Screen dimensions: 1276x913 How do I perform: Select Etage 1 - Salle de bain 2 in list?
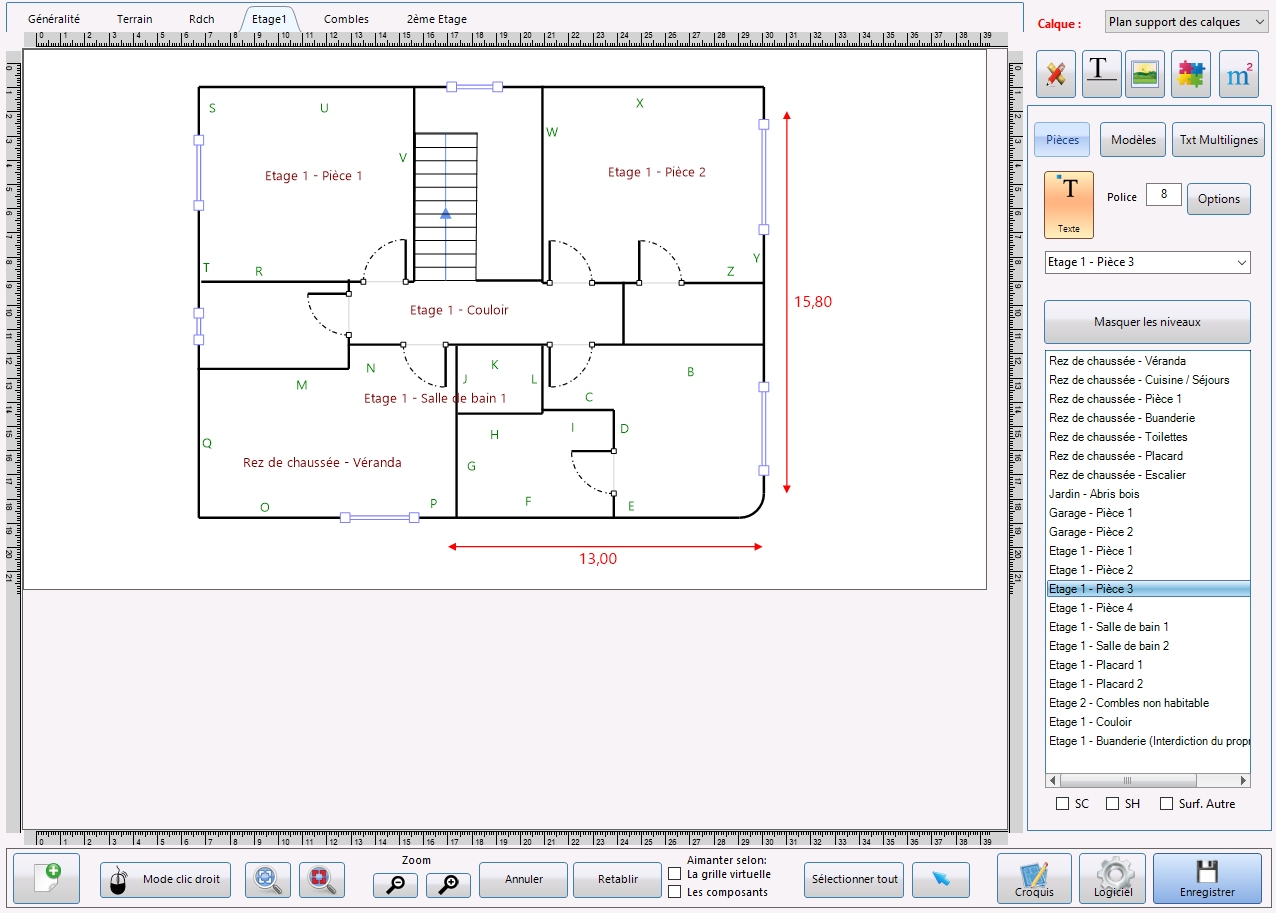1108,646
